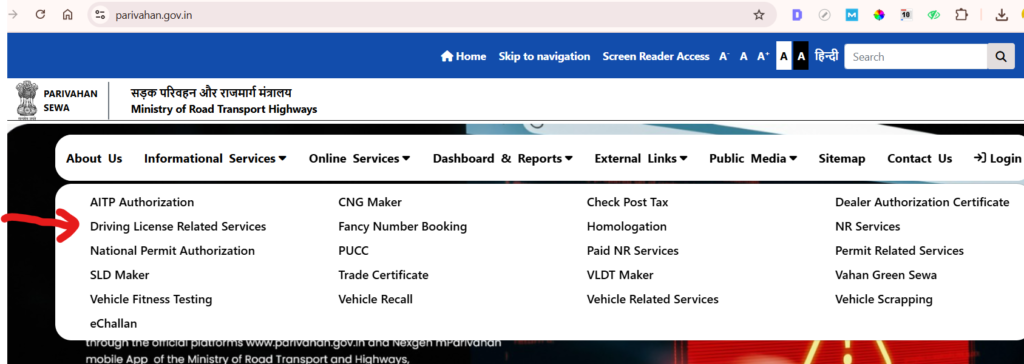Open Paid NR Services

coord(633,250)
